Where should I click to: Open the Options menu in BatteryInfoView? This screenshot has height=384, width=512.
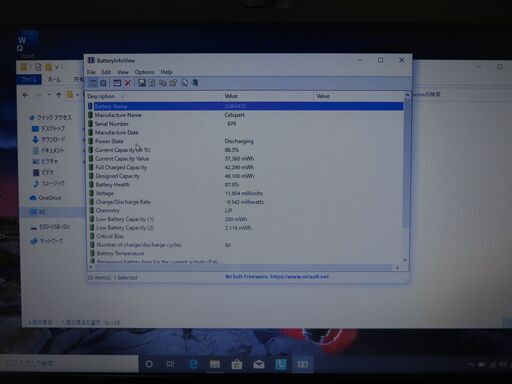pos(144,72)
